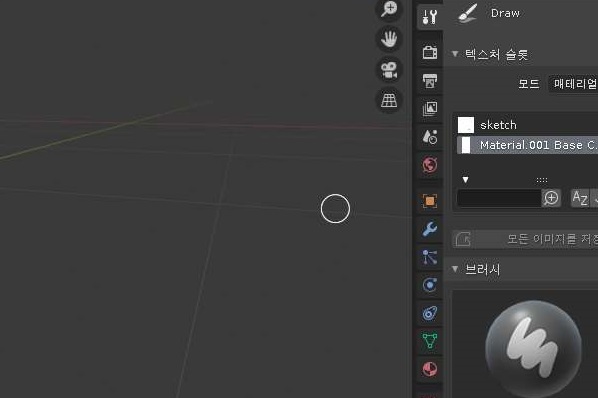Click the white thumbnail of sketch slot
Screen dimensions: 598x398
point(466,125)
